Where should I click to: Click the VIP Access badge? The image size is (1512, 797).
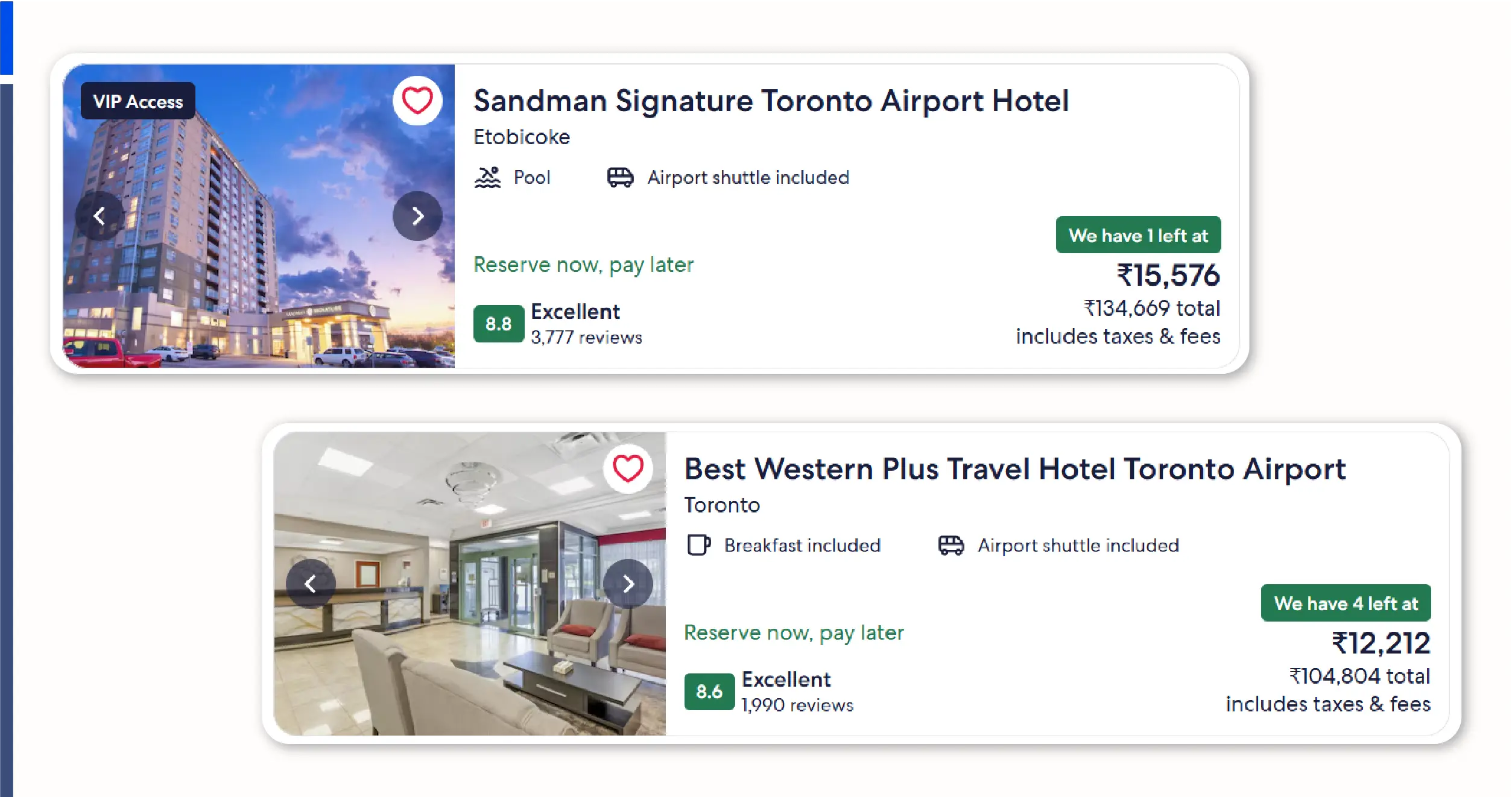tap(138, 101)
